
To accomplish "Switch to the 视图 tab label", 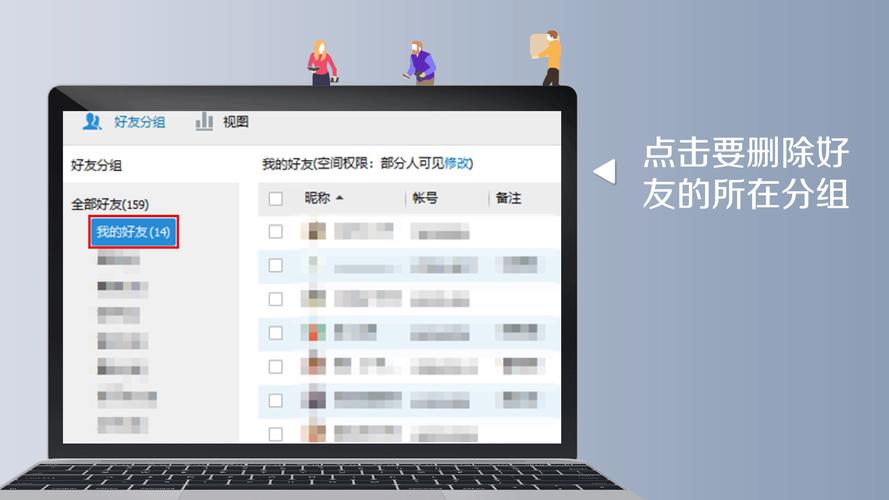I will [236, 122].
